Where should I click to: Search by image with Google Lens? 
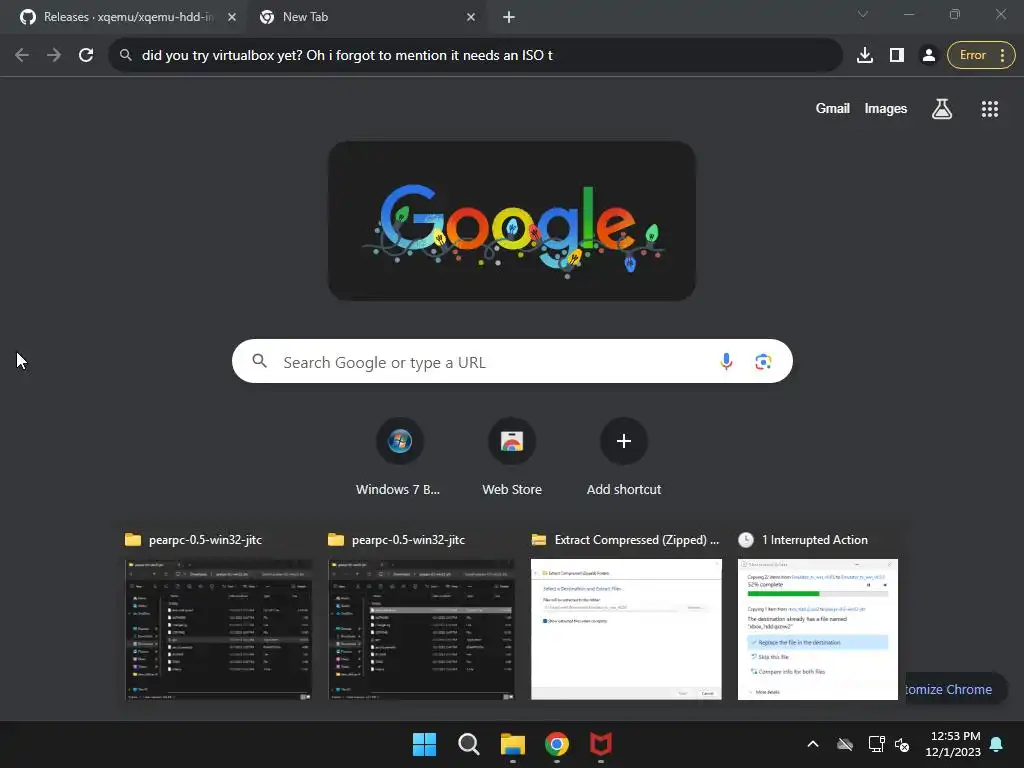(x=763, y=361)
